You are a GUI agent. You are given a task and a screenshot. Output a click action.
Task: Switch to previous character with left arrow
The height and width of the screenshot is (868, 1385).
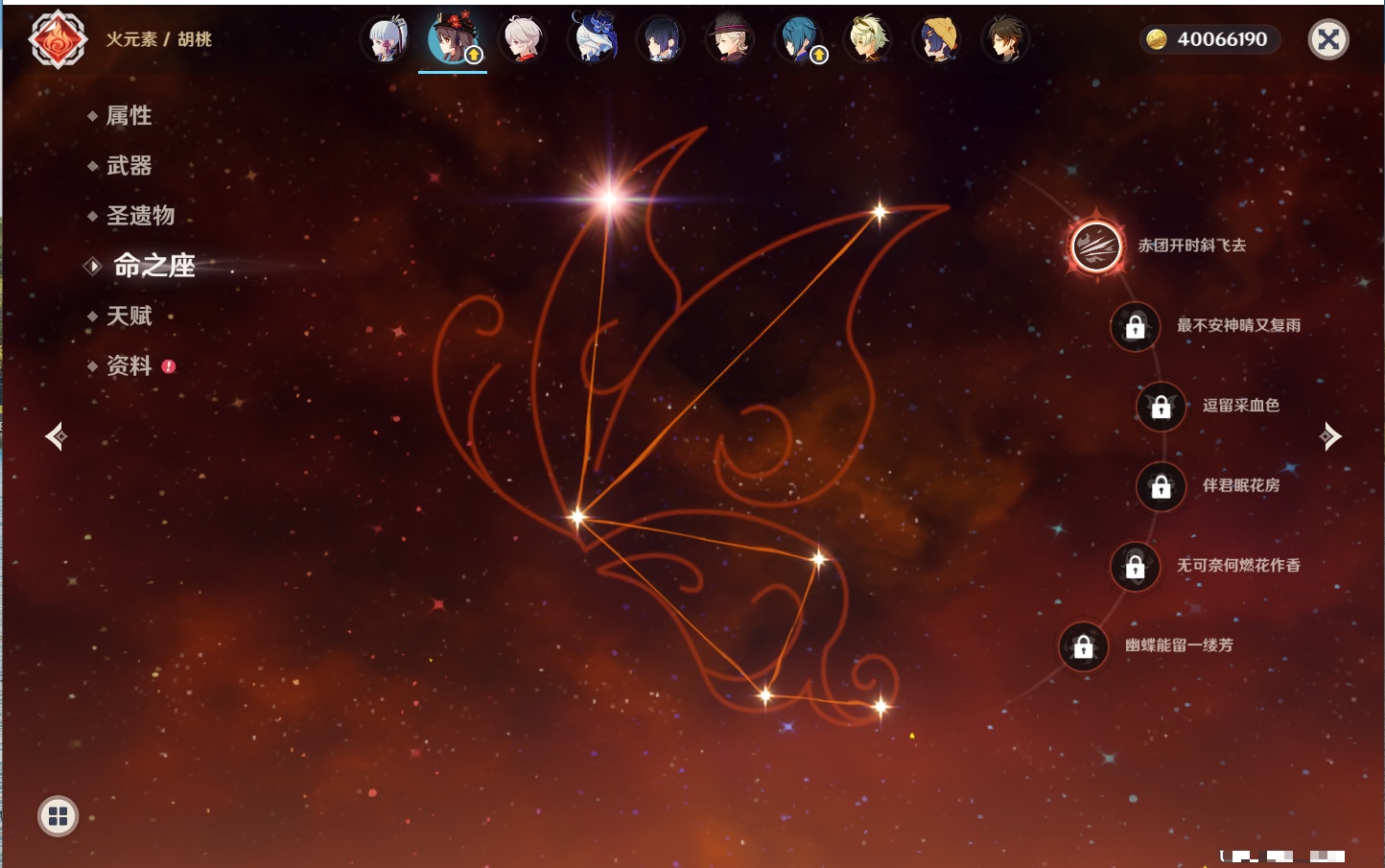click(x=56, y=436)
